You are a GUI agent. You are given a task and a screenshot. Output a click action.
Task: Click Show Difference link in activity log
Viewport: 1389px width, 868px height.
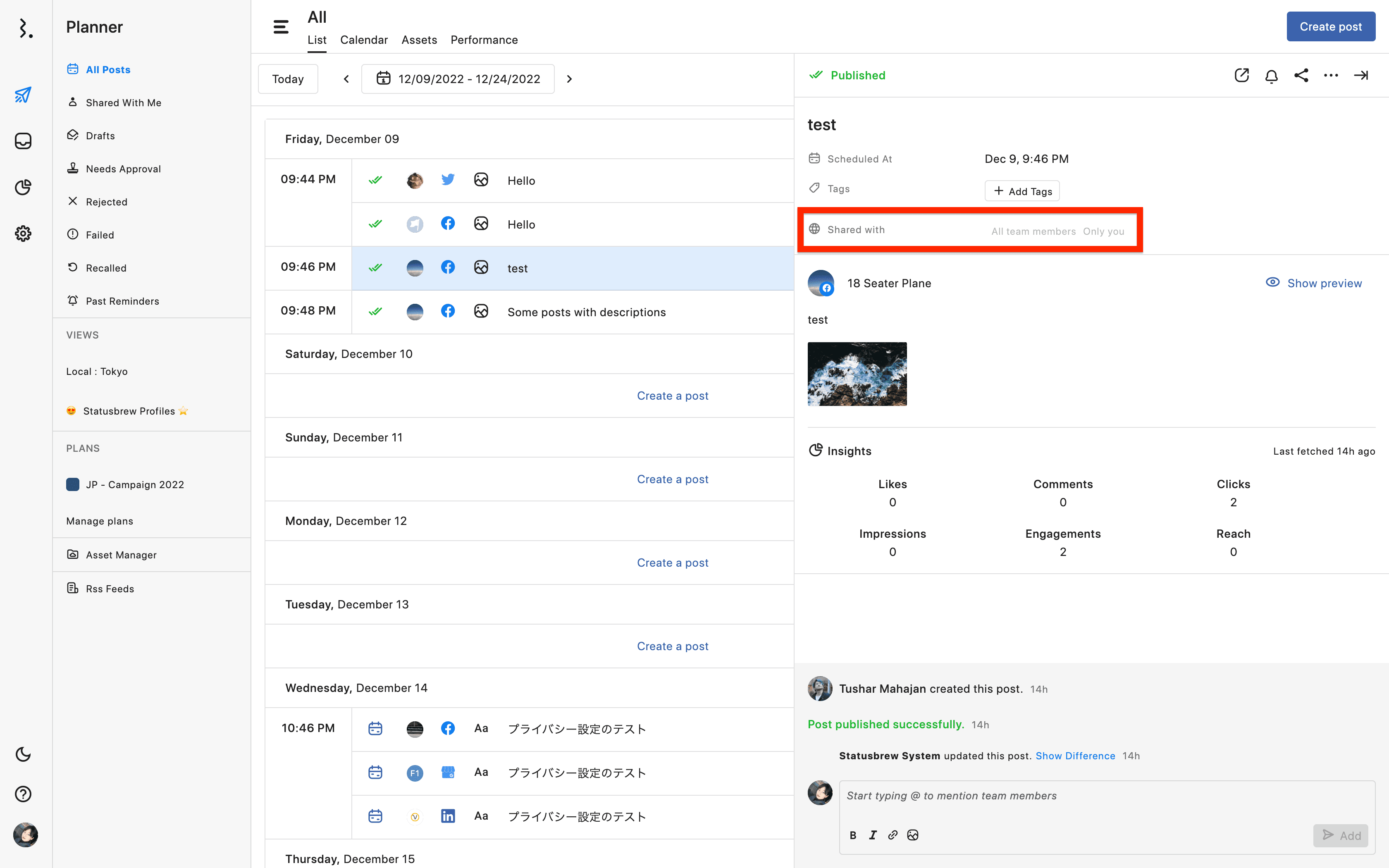coord(1075,756)
